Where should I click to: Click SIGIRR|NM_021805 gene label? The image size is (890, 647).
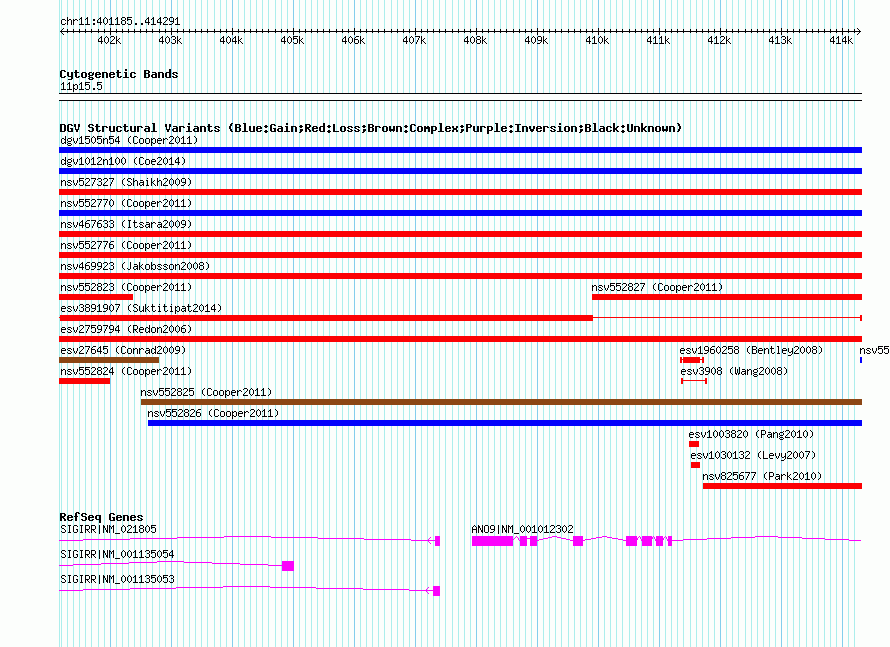108,529
